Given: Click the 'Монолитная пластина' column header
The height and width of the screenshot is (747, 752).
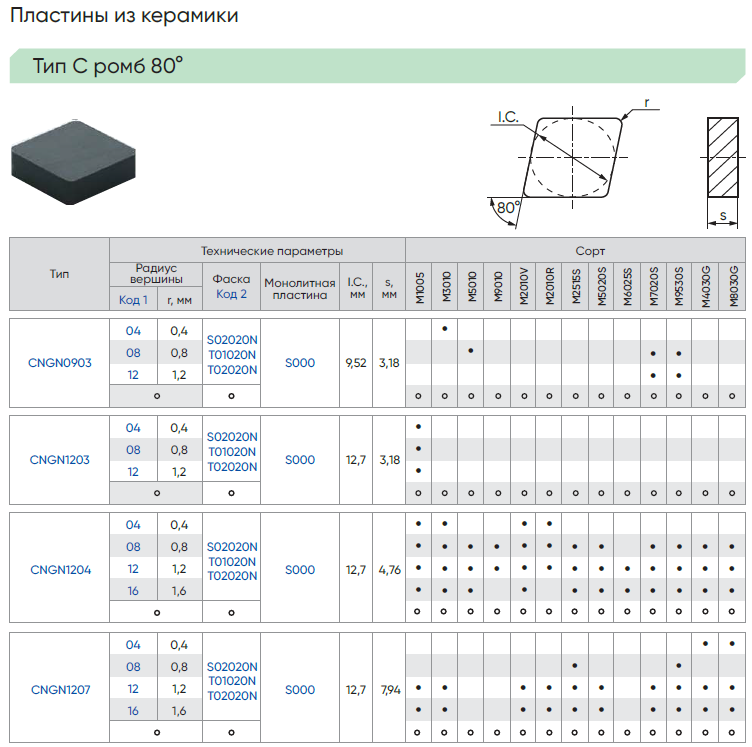Looking at the screenshot, I should [300, 289].
